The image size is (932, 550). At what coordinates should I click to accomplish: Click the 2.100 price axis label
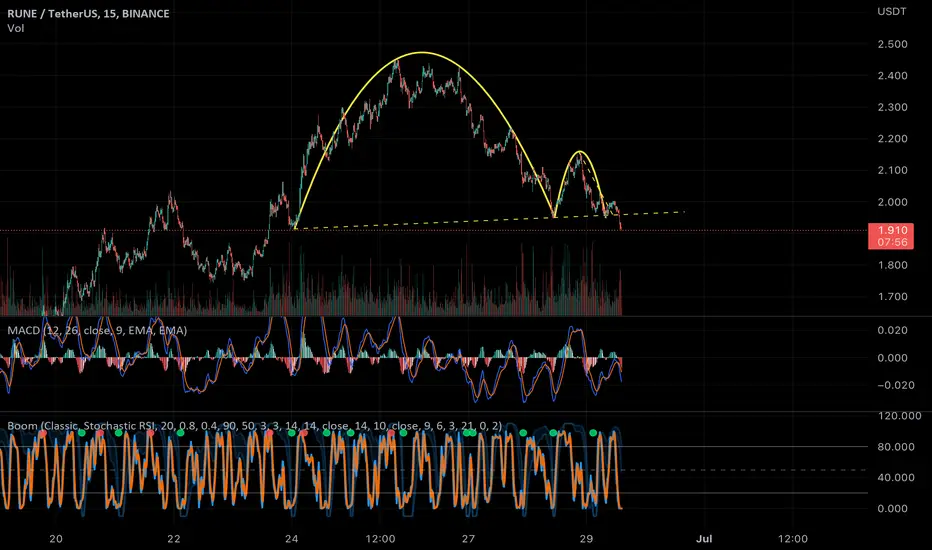point(892,170)
